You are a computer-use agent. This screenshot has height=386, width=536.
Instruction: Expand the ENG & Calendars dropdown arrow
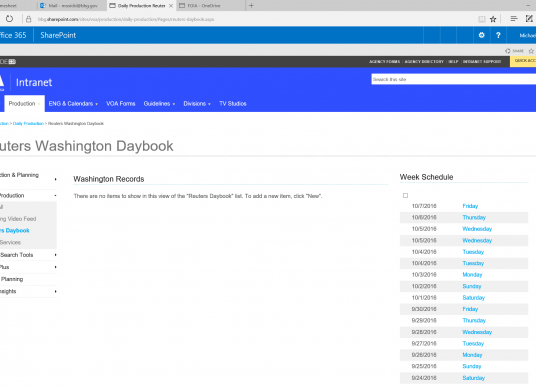pos(96,104)
